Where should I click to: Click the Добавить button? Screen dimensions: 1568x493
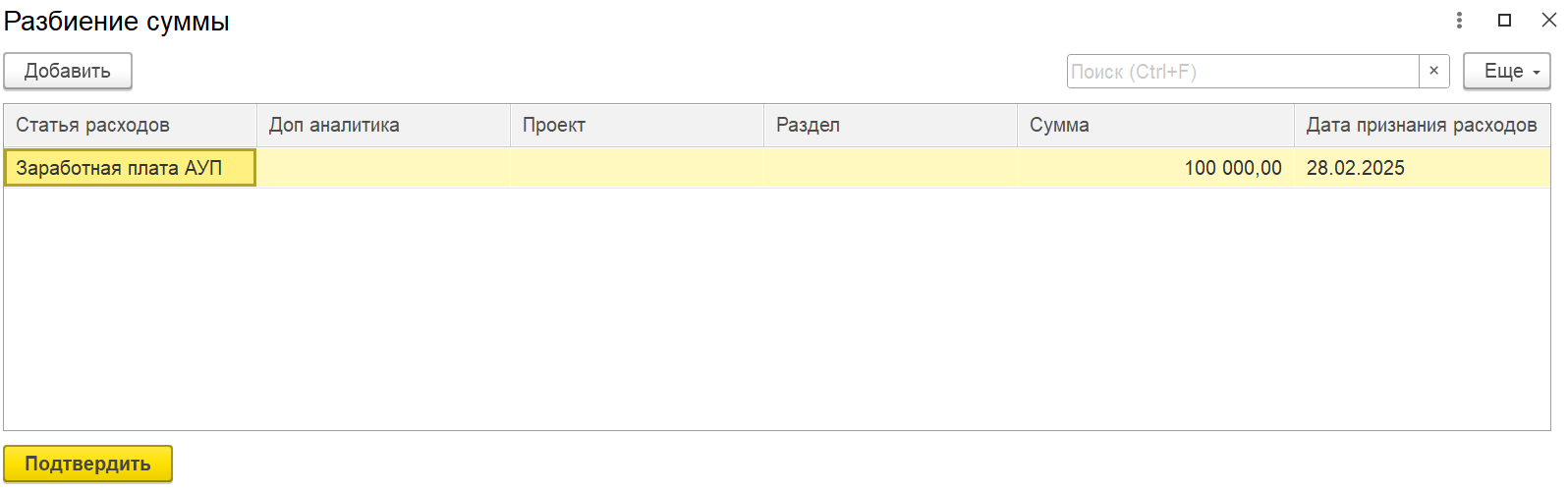(68, 71)
